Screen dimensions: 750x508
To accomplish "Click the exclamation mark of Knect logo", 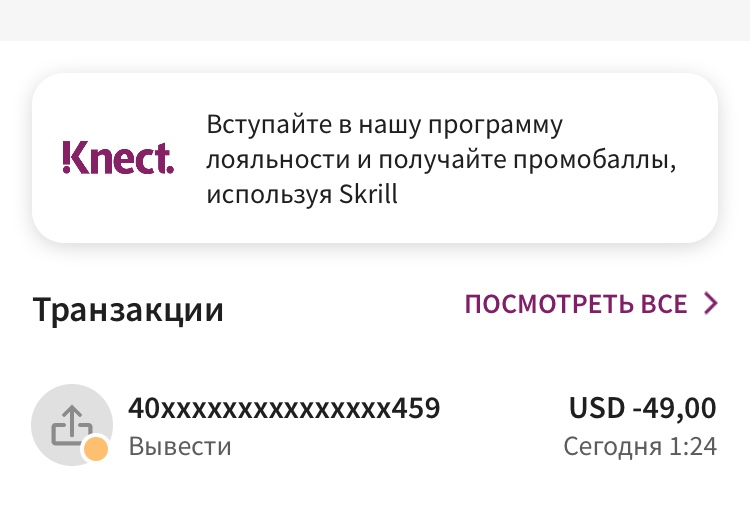I will [x=66, y=158].
